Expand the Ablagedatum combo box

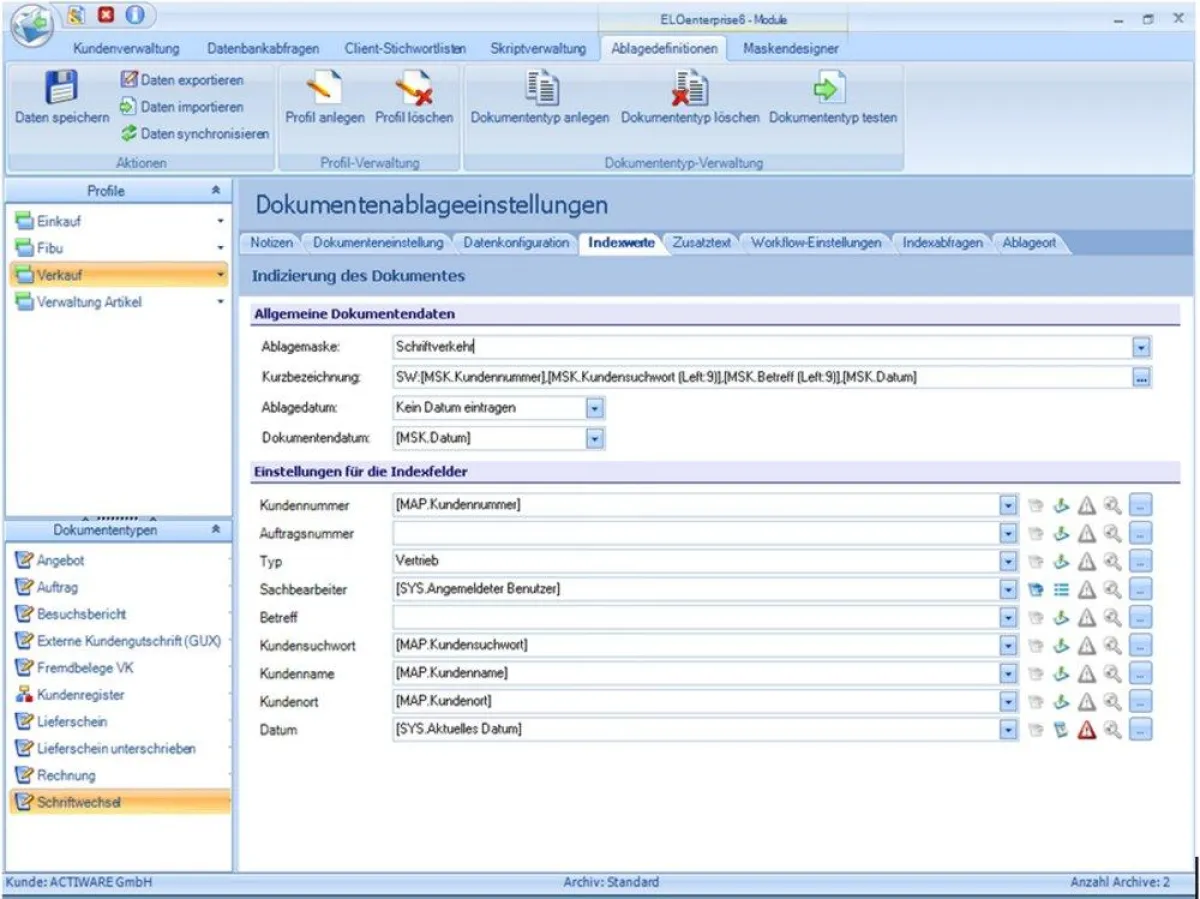(x=595, y=408)
